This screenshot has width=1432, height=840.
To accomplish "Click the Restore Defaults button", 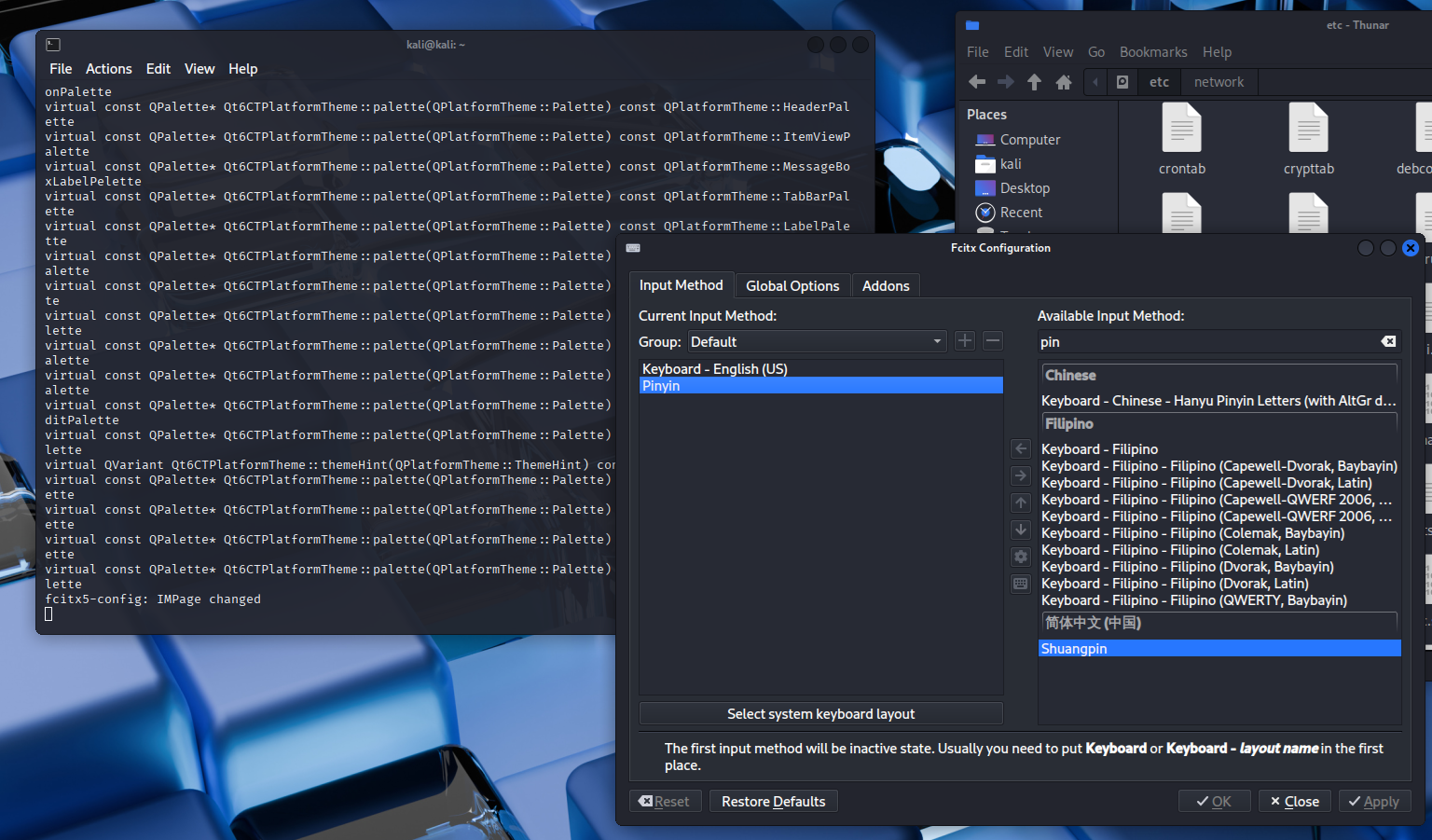I will coord(774,802).
